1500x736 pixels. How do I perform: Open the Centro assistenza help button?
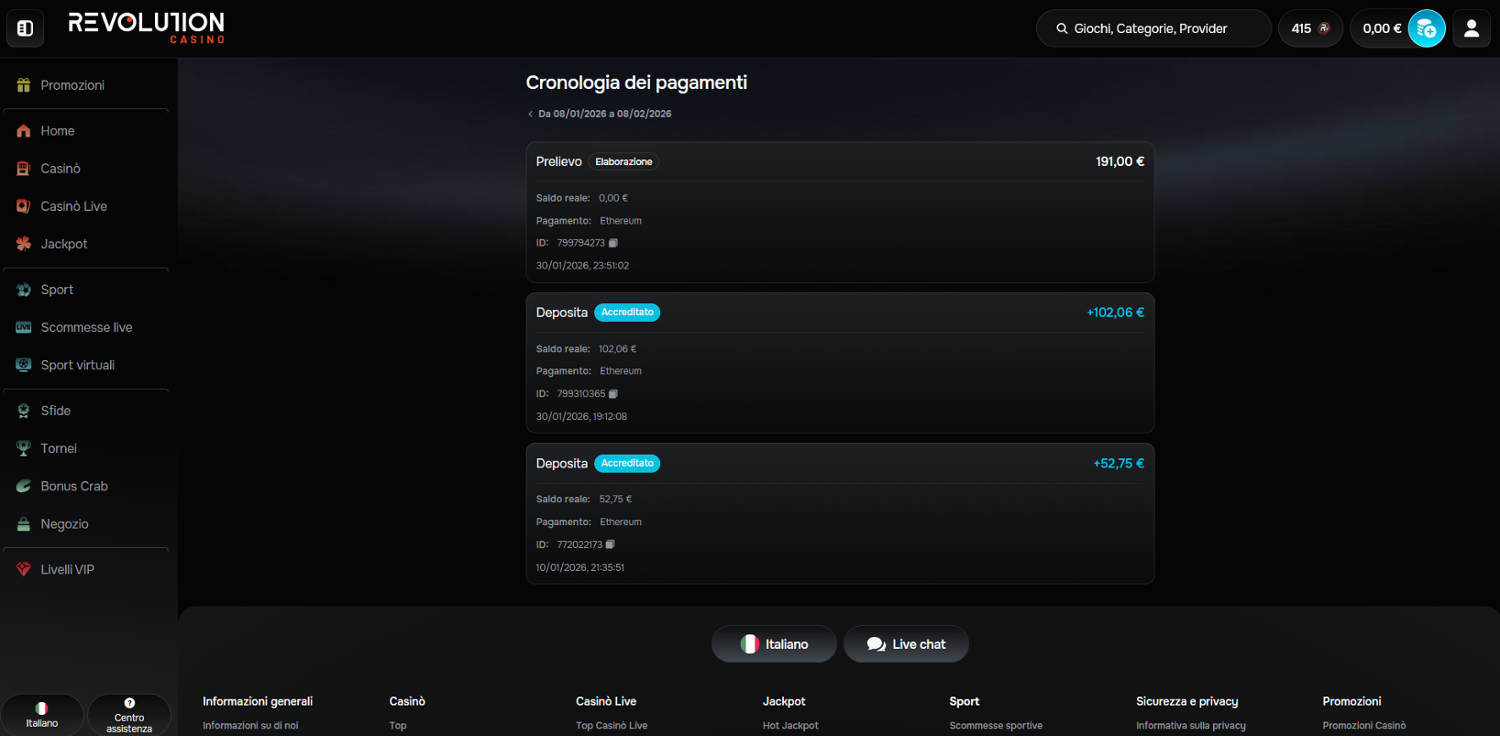(x=129, y=715)
